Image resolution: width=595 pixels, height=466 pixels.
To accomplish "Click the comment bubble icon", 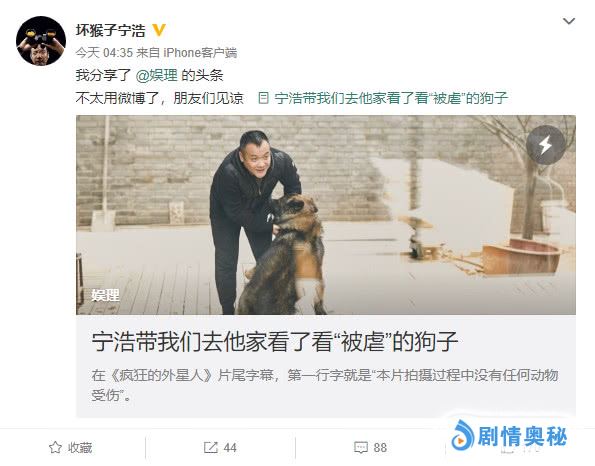I will (361, 447).
